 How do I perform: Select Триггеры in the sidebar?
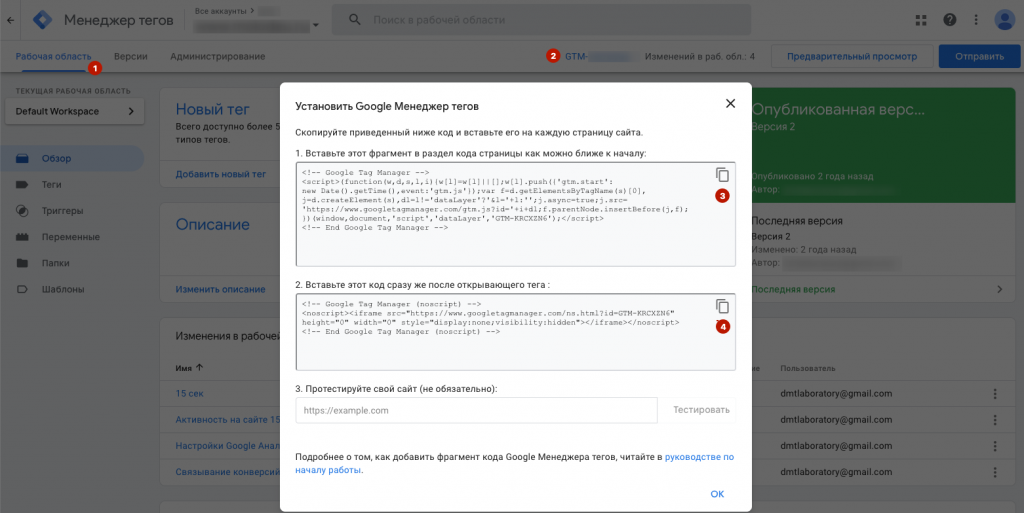pos(62,211)
